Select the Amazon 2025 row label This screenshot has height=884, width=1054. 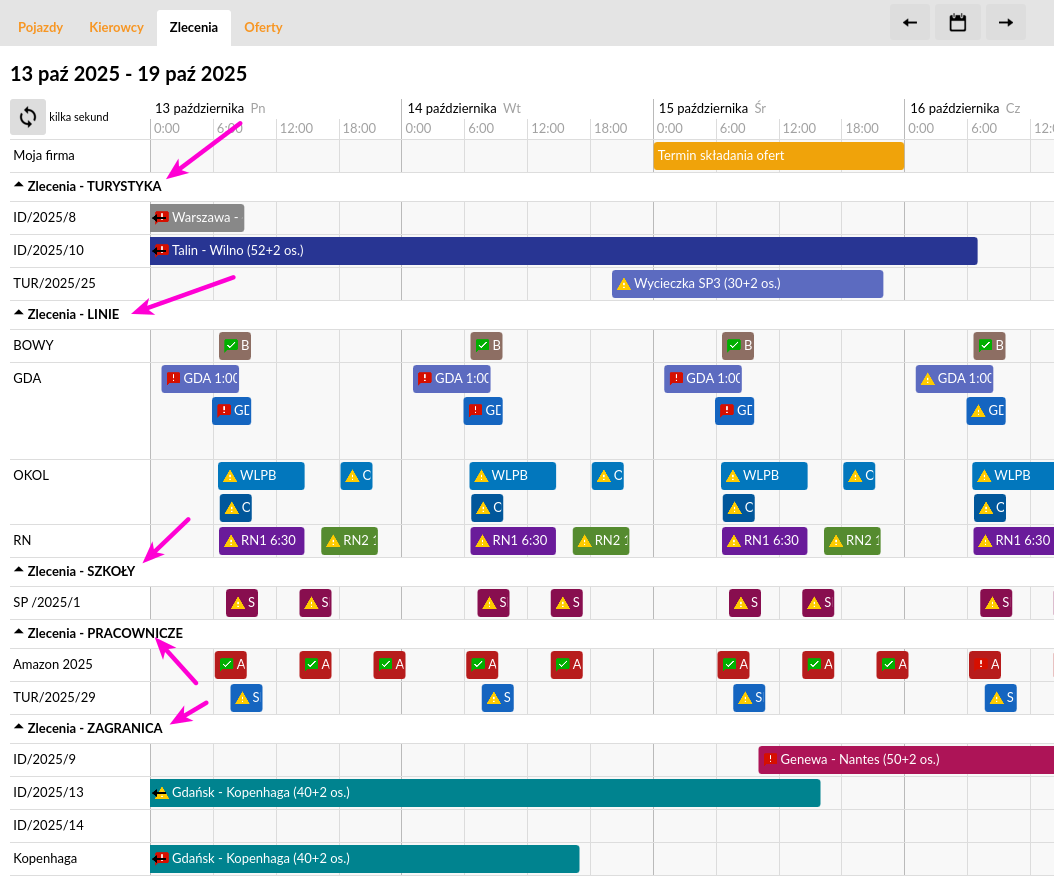pos(52,665)
